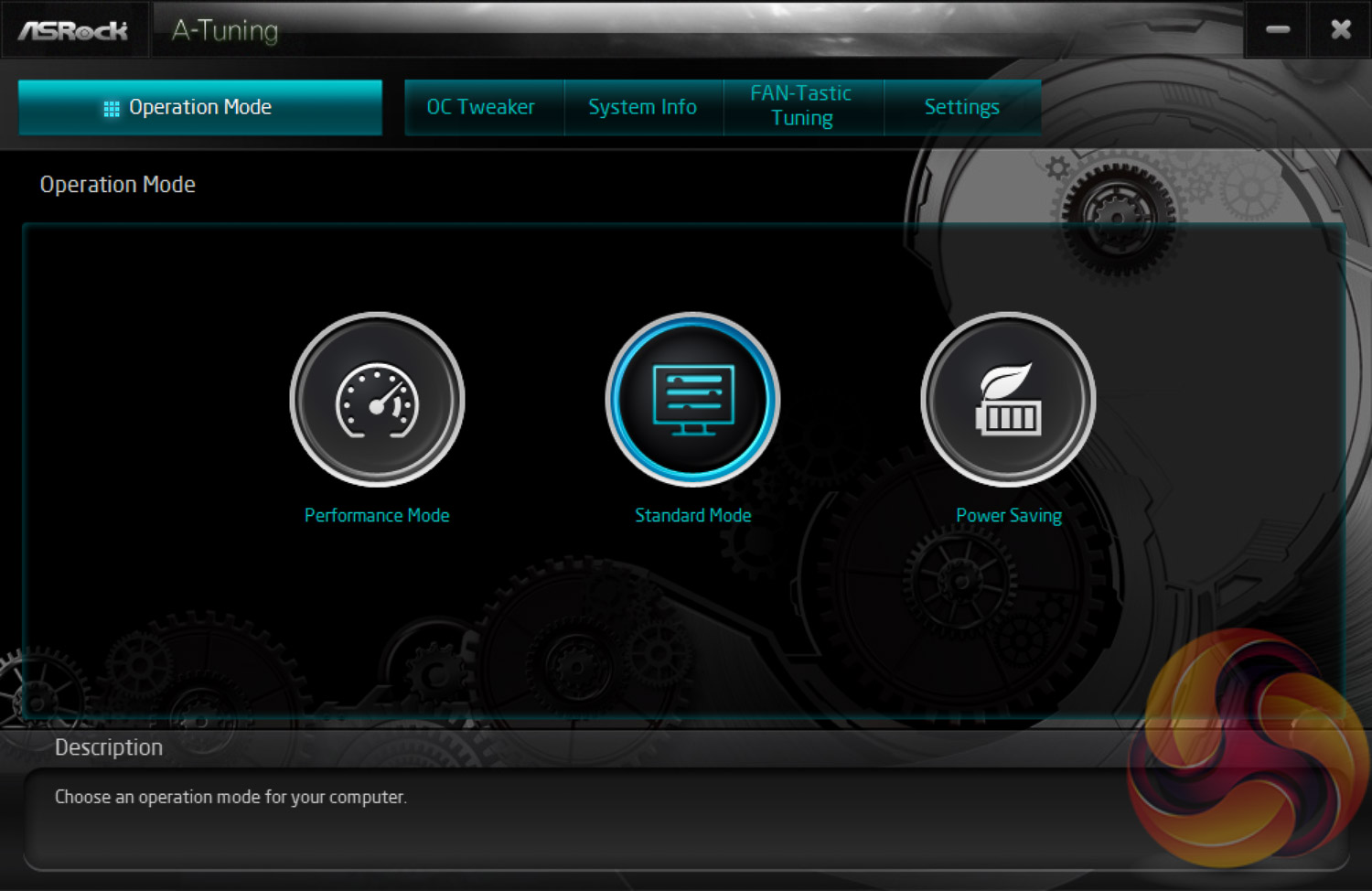The width and height of the screenshot is (1372, 891).
Task: Open the Operation Mode tab
Action: point(200,107)
